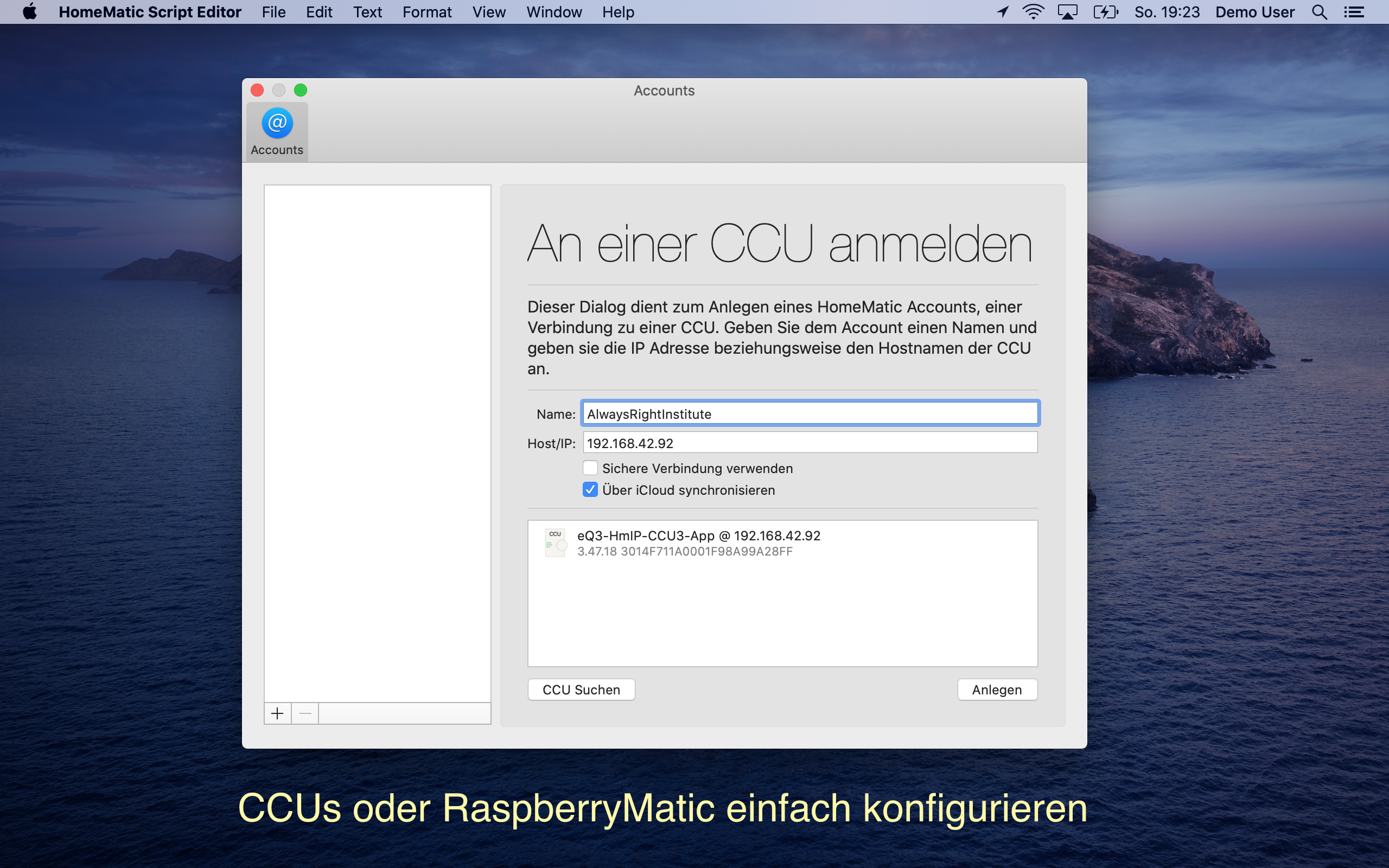Image resolution: width=1389 pixels, height=868 pixels.
Task: Open Spotlight search magnifier icon
Action: (1319, 12)
